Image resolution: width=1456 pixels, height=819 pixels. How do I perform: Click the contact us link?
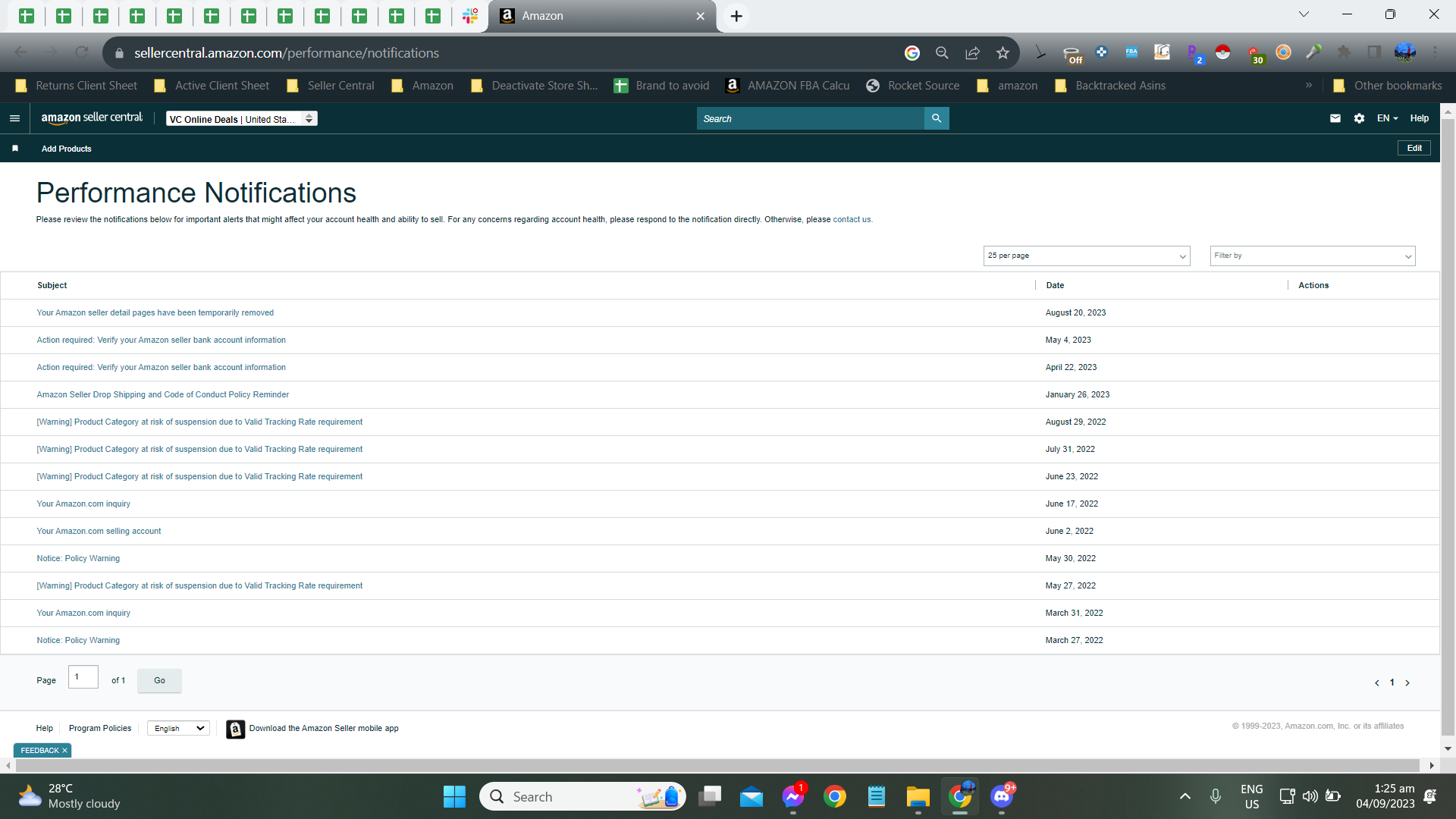coord(852,220)
